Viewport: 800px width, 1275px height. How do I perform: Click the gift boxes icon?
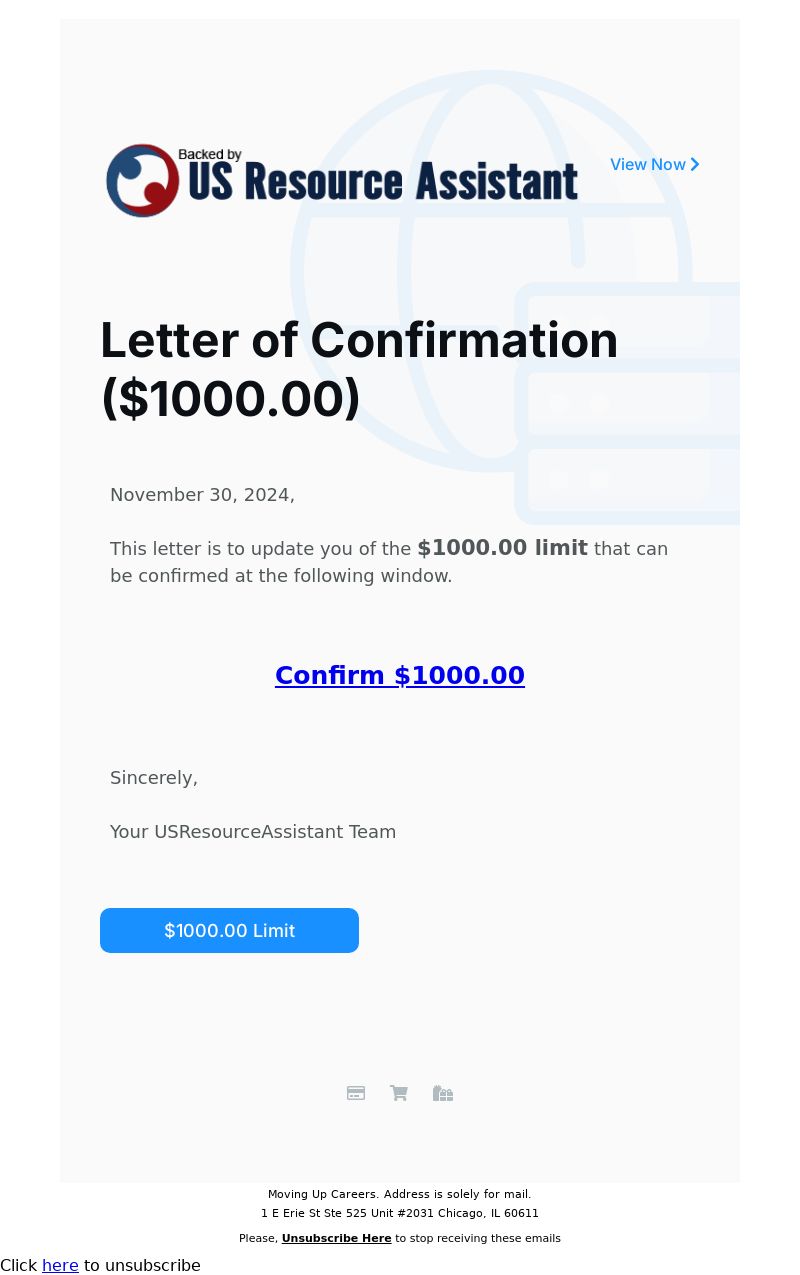point(443,1093)
